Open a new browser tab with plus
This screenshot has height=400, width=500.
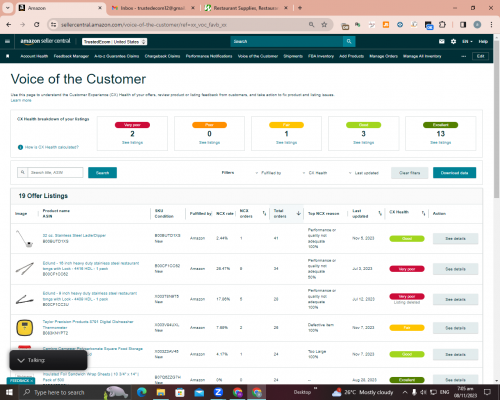[300, 8]
